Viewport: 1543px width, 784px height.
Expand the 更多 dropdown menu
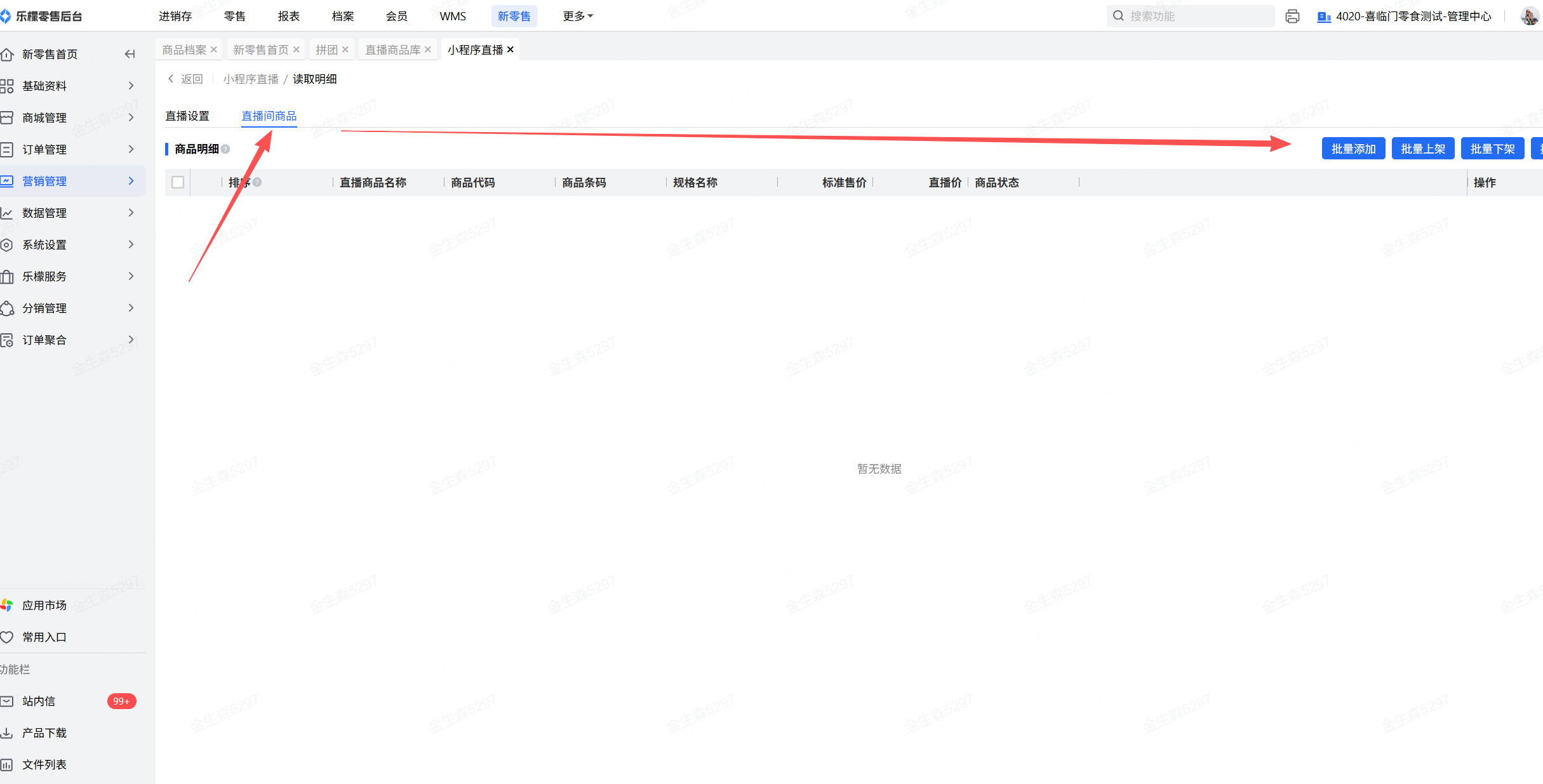(577, 17)
